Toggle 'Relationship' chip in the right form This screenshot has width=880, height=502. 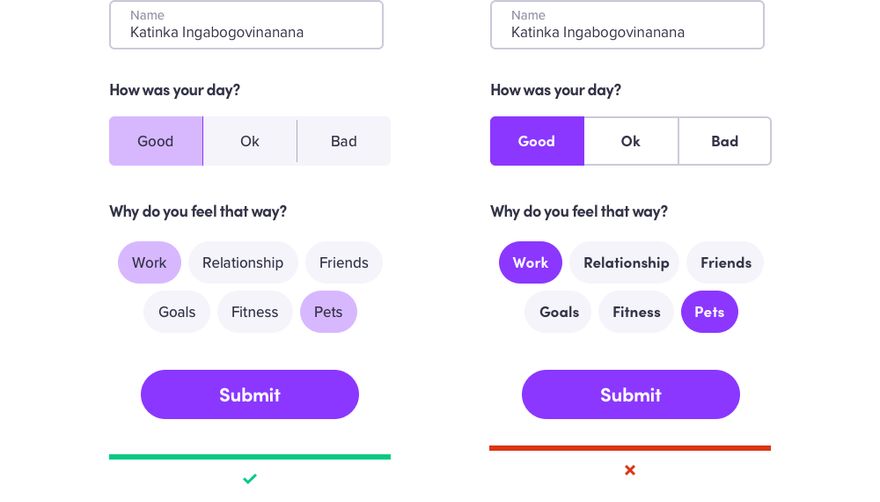coord(626,262)
